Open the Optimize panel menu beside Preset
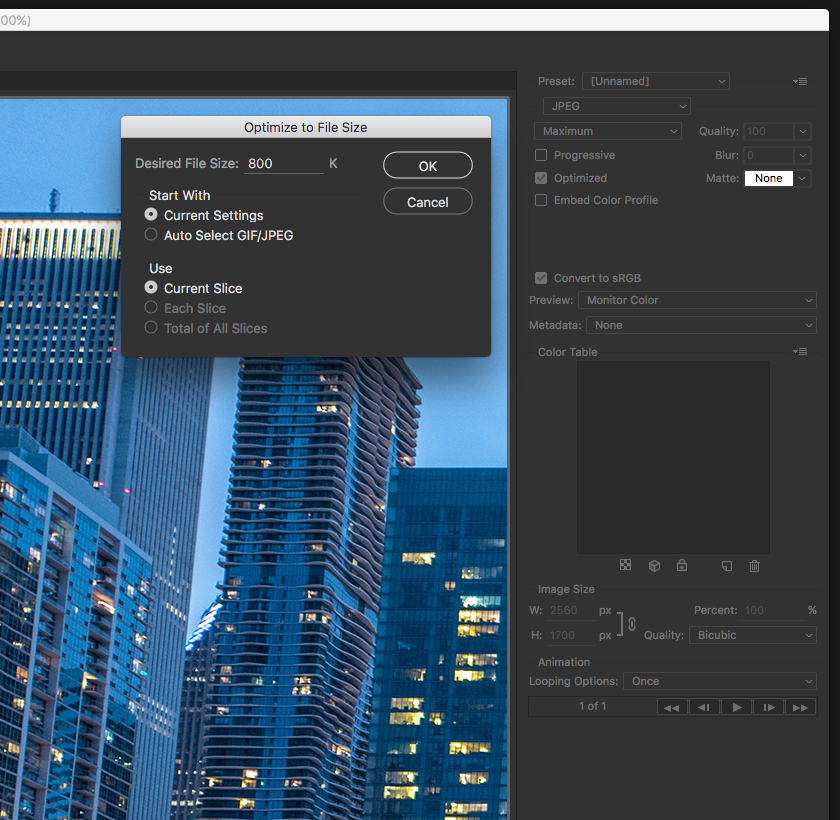Viewport: 840px width, 820px height. 799,81
